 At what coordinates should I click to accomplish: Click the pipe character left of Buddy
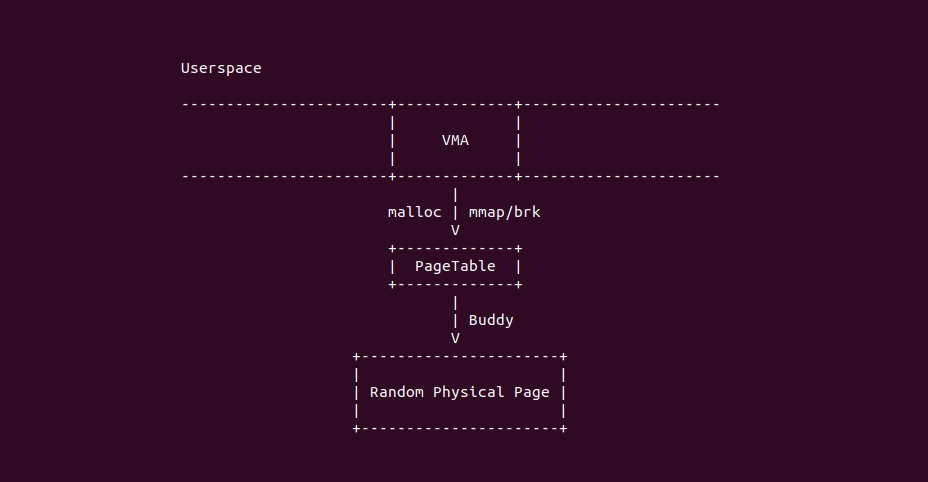click(455, 320)
